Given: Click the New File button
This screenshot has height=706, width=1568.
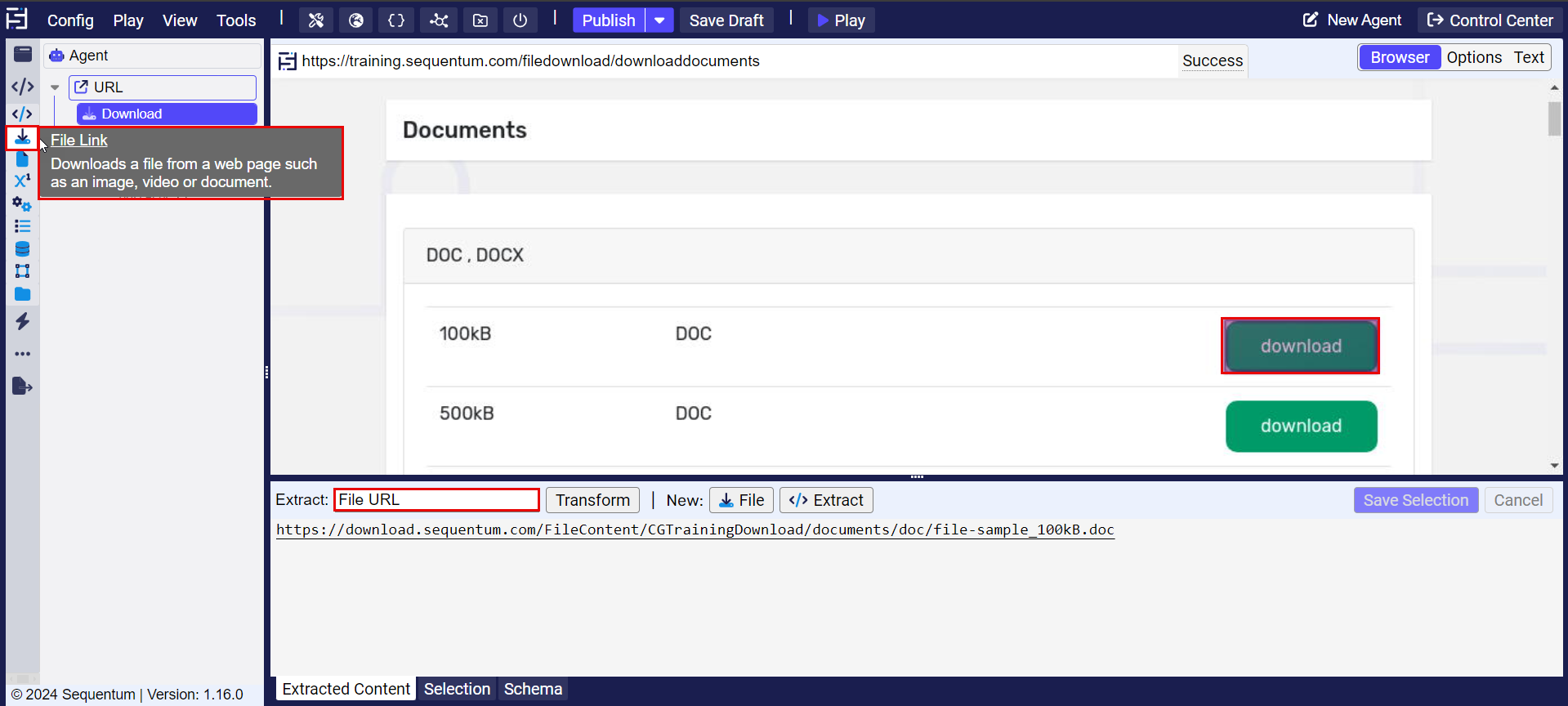Looking at the screenshot, I should 741,500.
